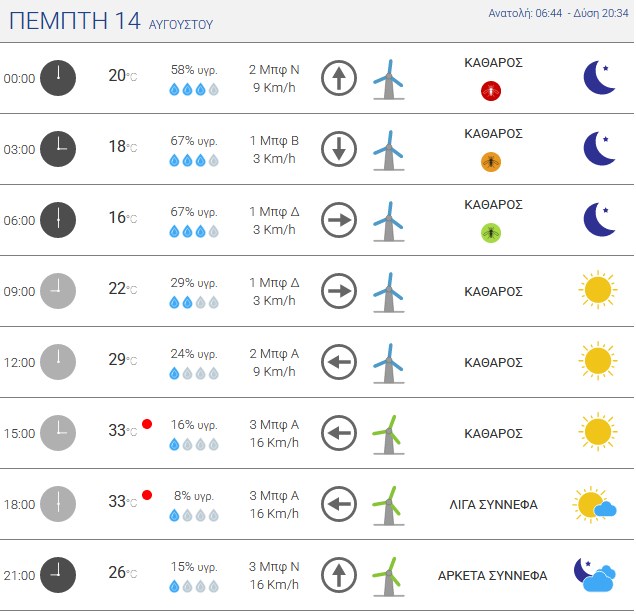Click the blue wind turbine icon at 09:00

(388, 292)
